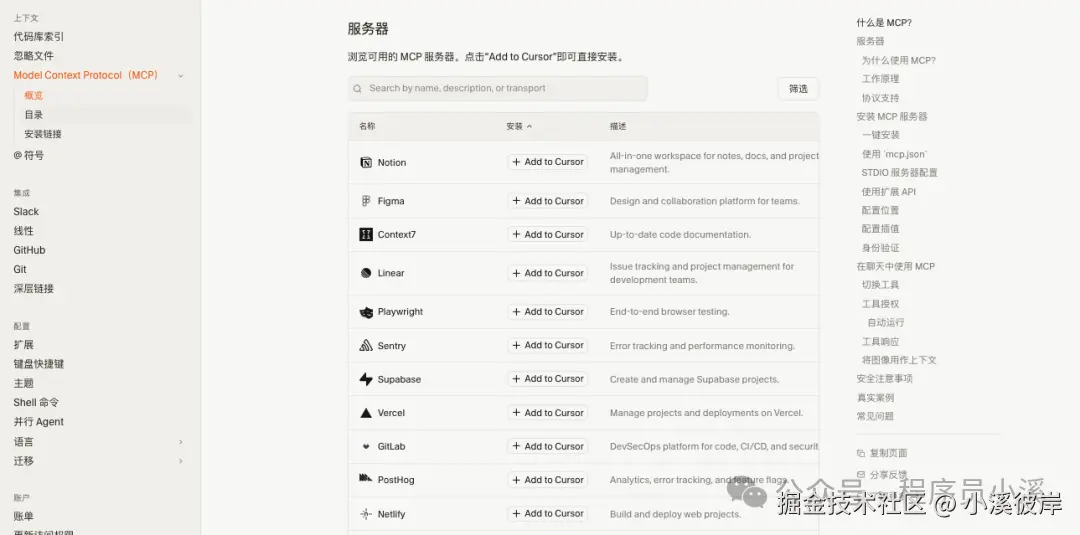Viewport: 1080px width, 535px height.
Task: Open GitHub integration page
Action: [x=30, y=251]
